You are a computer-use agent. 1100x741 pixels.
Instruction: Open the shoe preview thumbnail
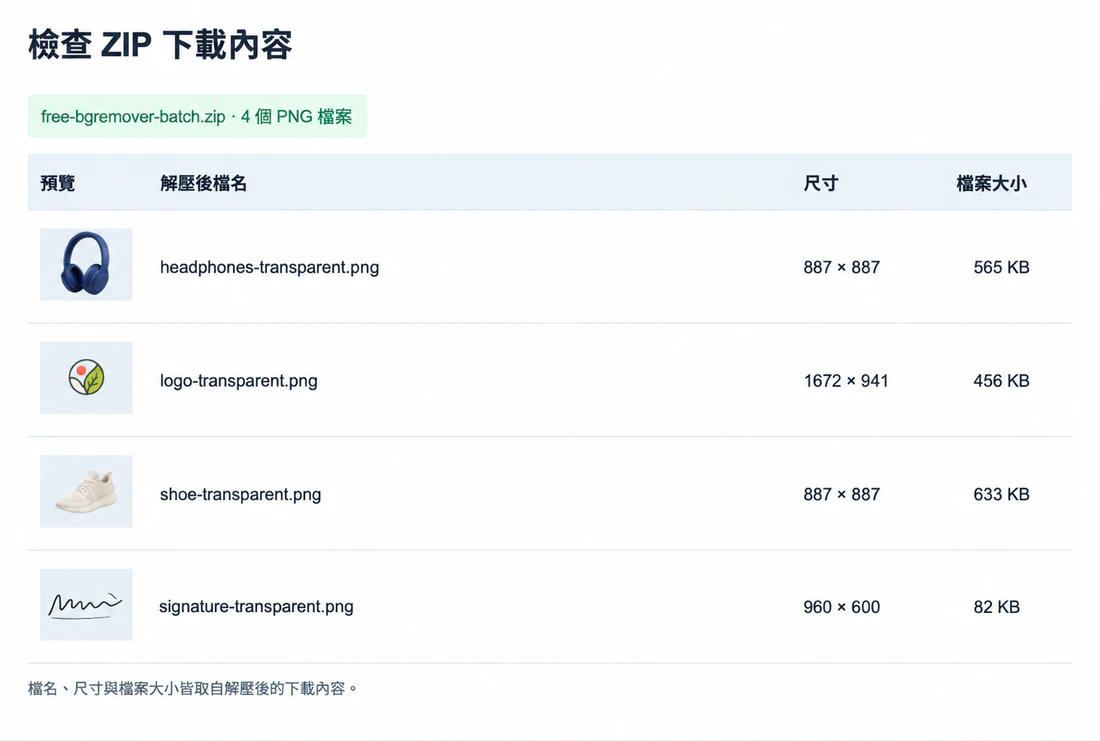(86, 491)
